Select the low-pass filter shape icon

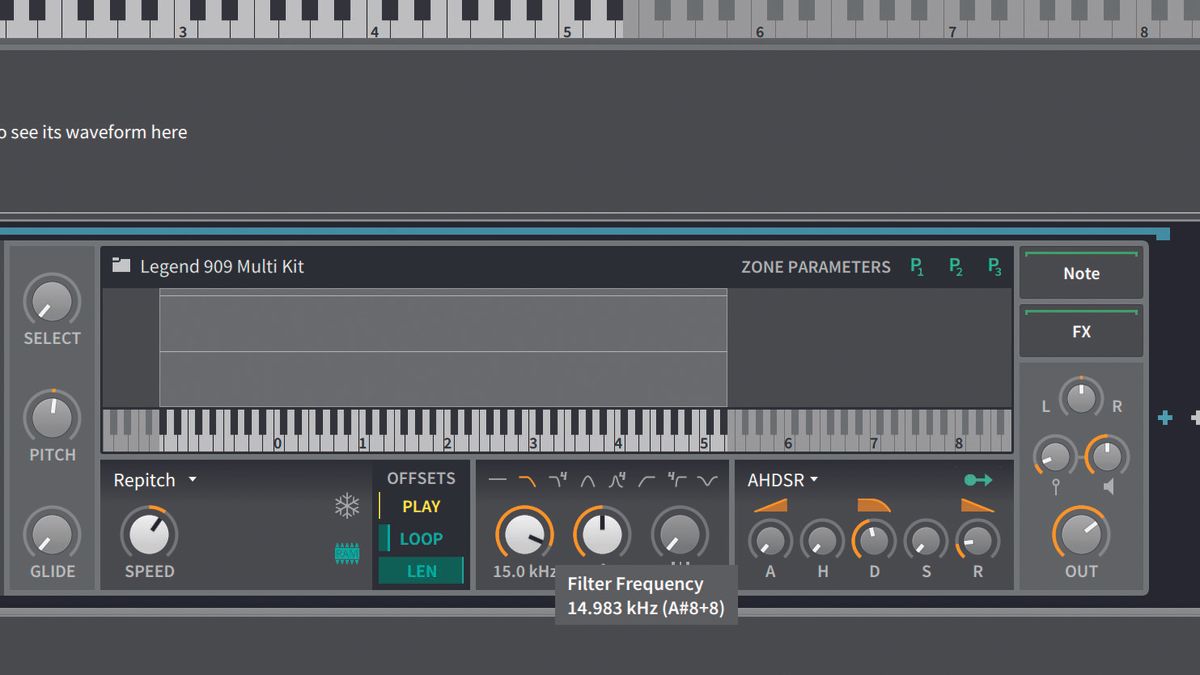coord(526,479)
